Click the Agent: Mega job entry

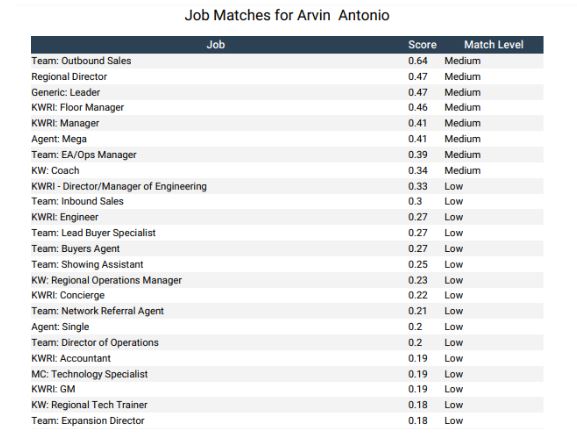click(x=59, y=139)
